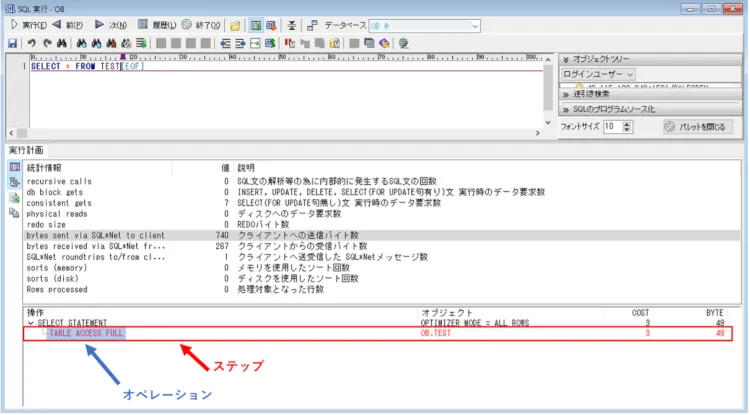Click the SQL formatting icon with S symbol
This screenshot has height=415, width=750.
click(x=270, y=44)
